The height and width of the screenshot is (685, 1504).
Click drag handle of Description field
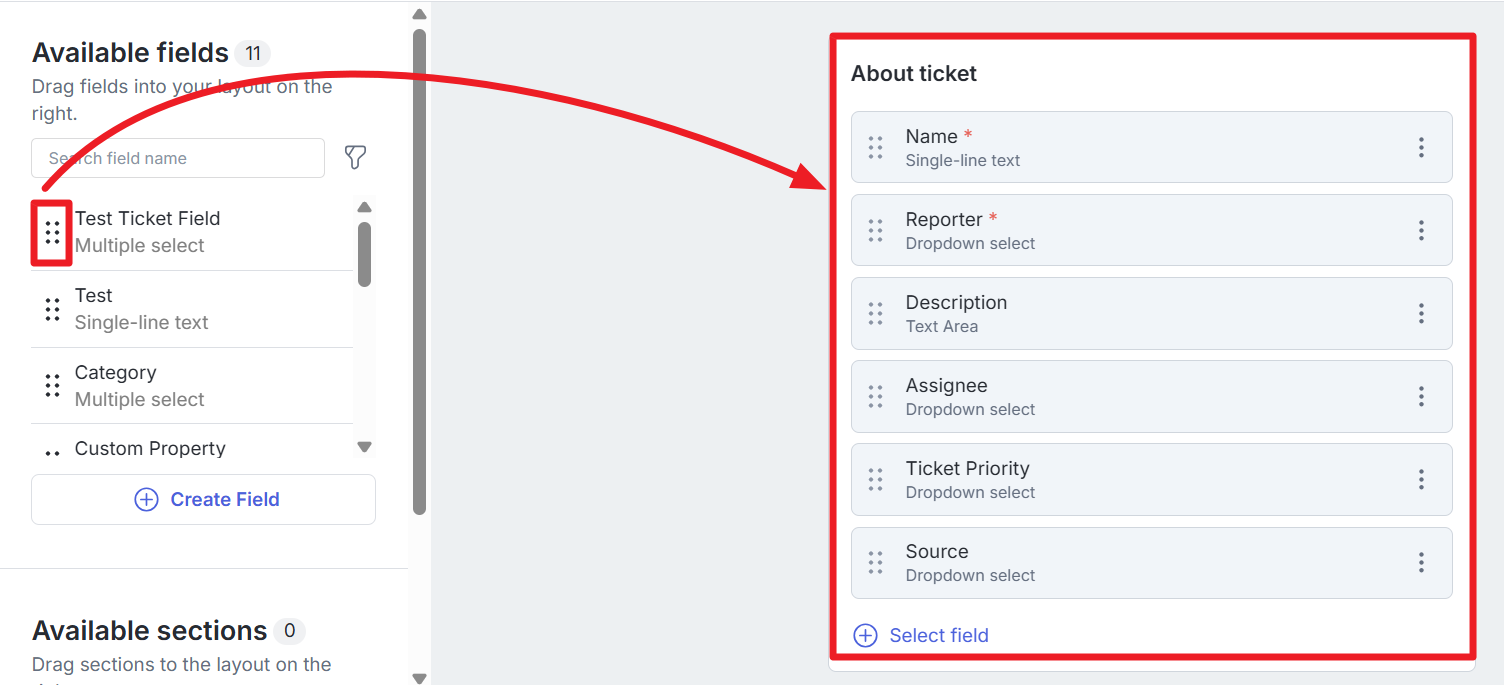coord(876,314)
